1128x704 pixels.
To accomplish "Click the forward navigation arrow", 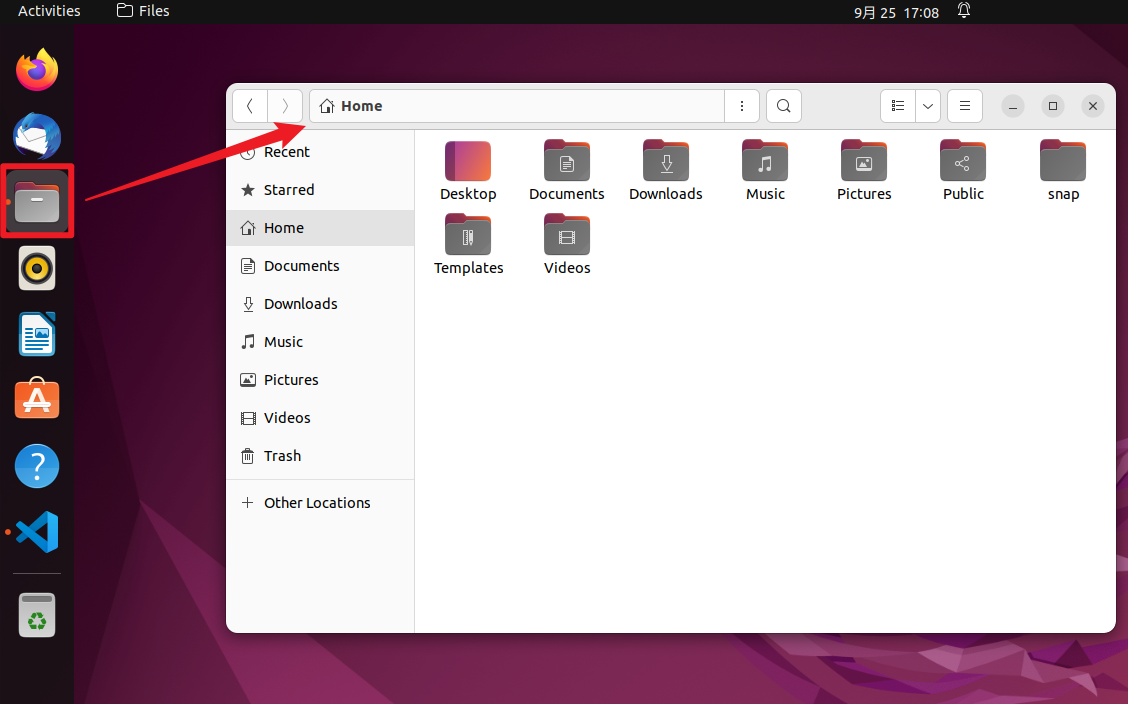I will coord(285,106).
